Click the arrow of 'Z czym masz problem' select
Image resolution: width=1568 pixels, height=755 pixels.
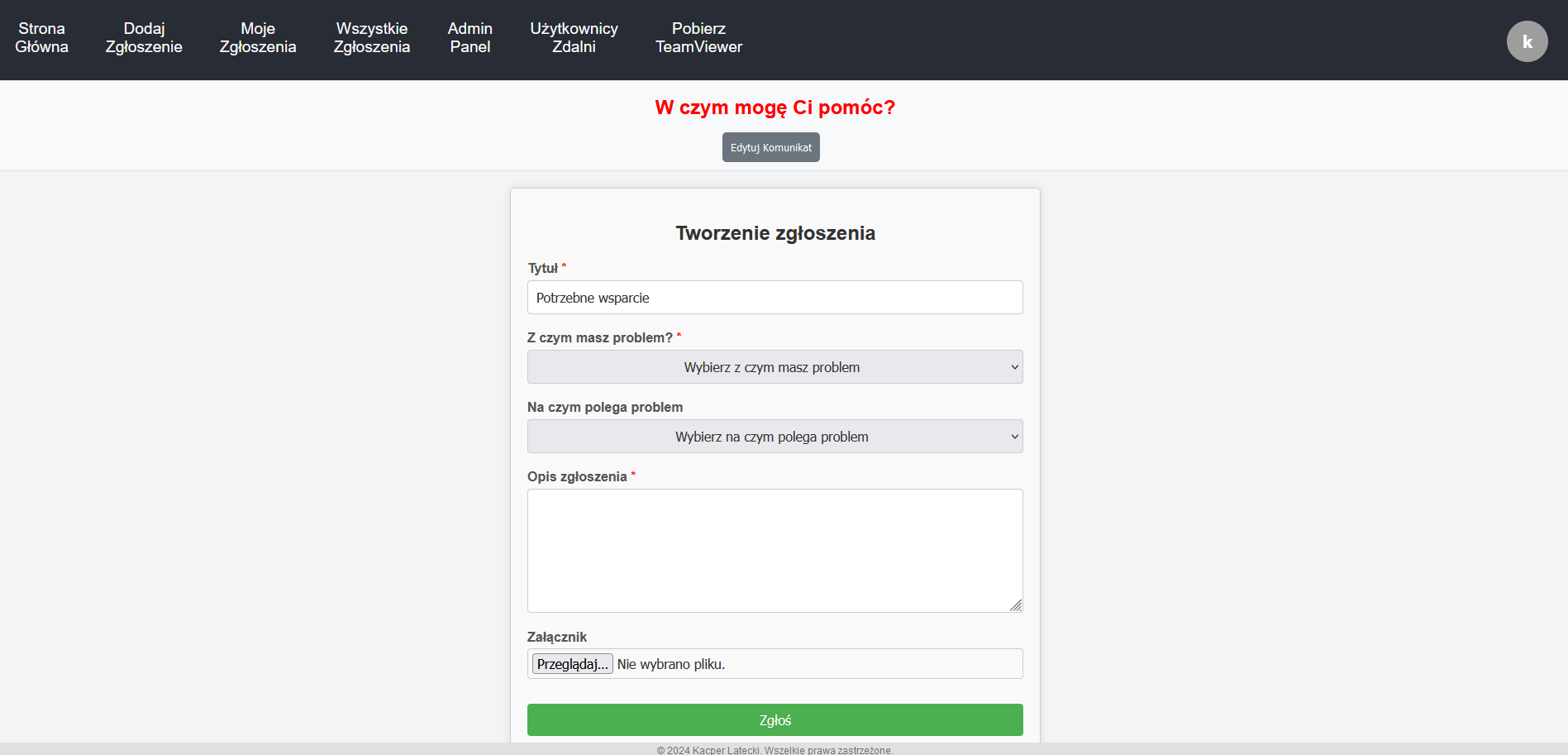click(x=1014, y=367)
